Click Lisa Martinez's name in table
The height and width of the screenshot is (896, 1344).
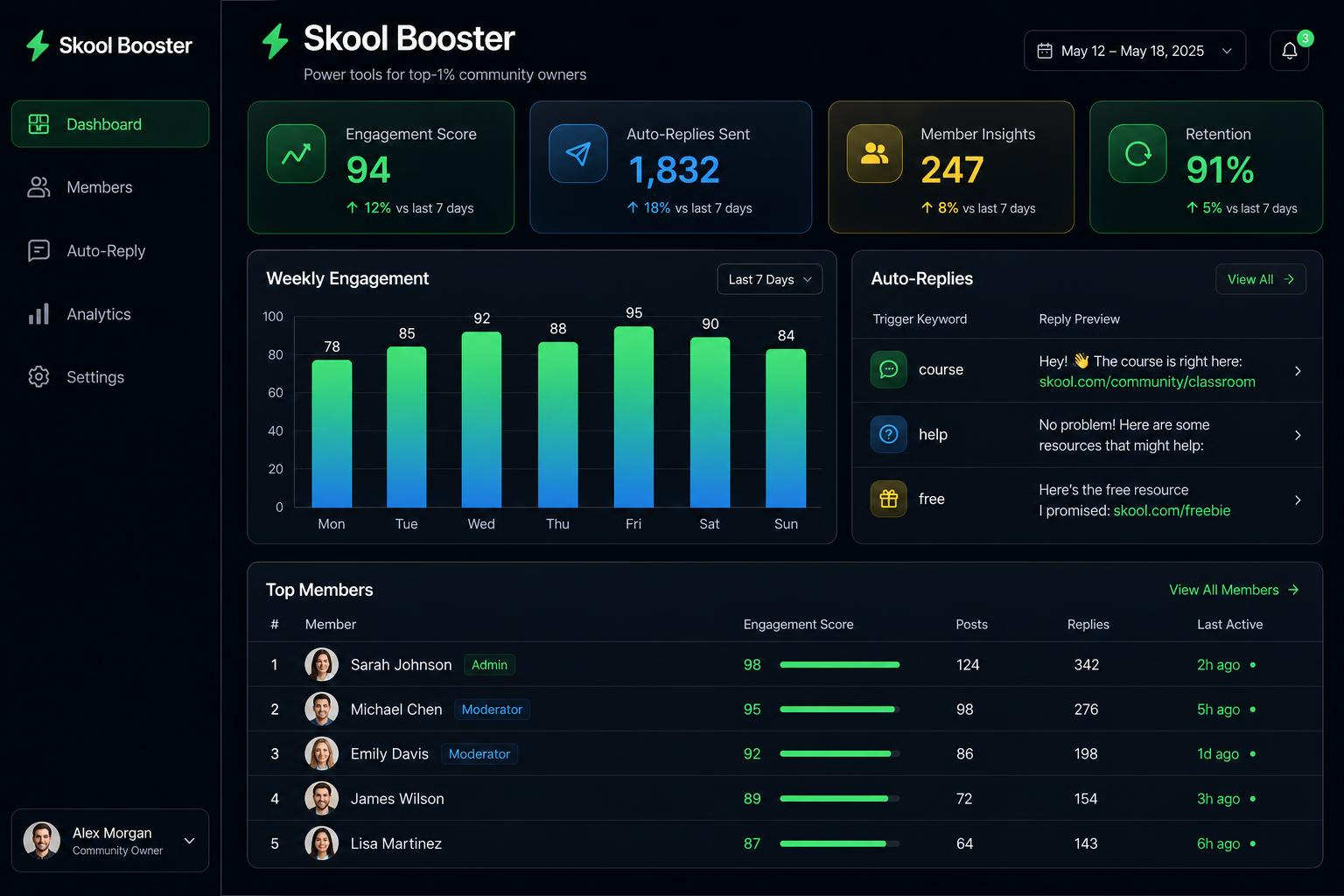tap(396, 843)
